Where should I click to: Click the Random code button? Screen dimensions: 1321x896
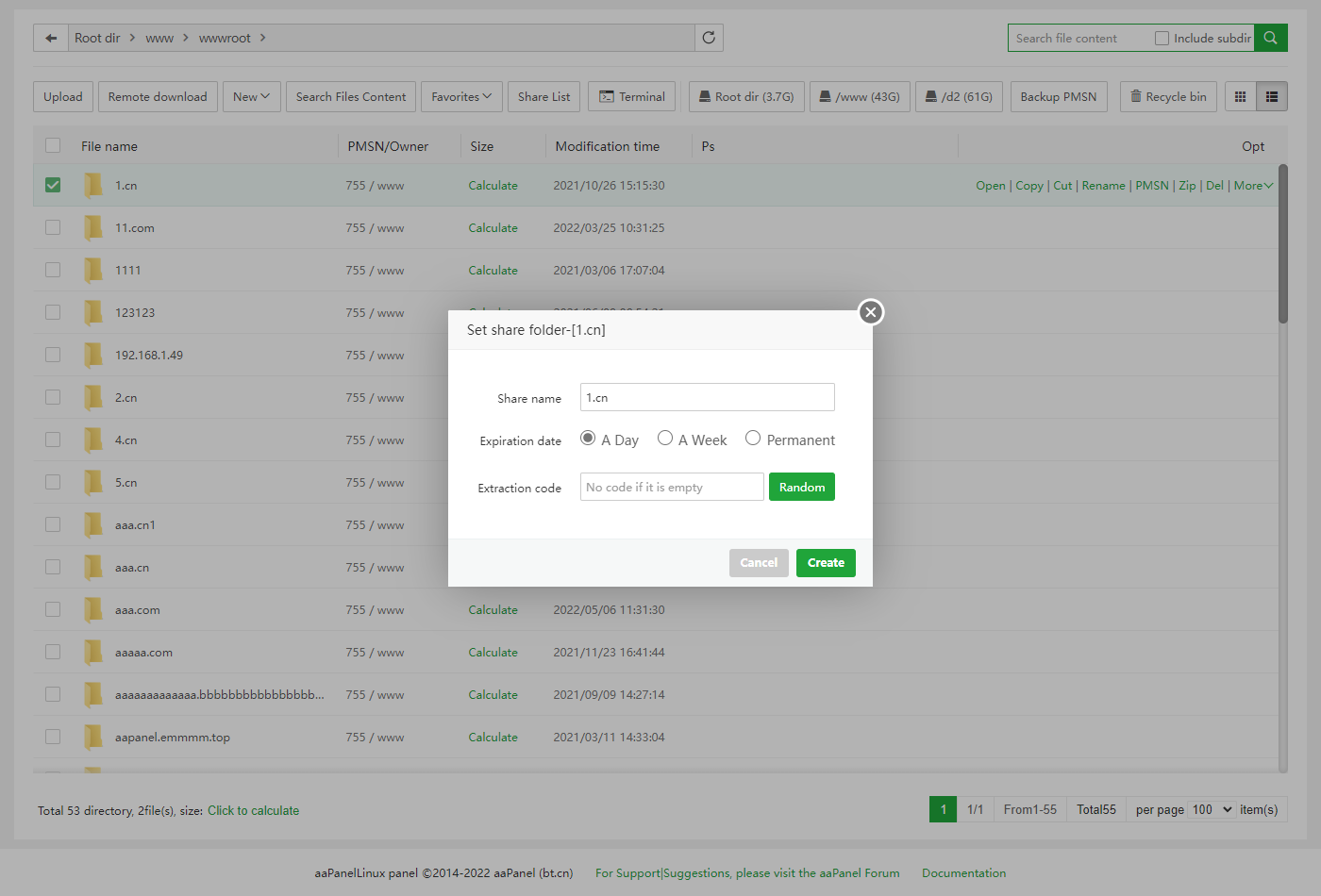click(801, 487)
